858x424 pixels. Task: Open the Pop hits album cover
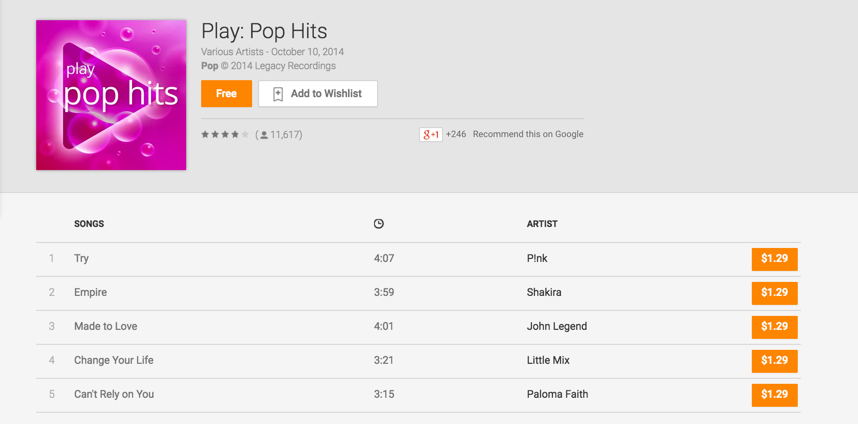coord(111,95)
